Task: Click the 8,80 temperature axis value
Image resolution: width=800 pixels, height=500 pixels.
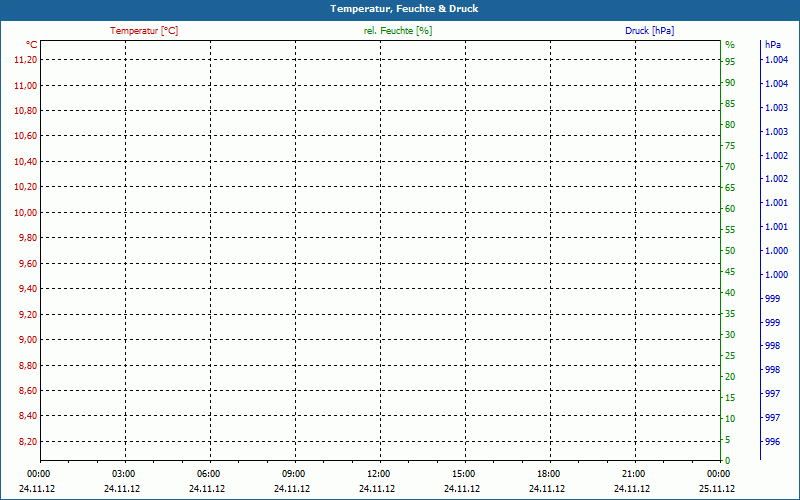Action: 28,365
